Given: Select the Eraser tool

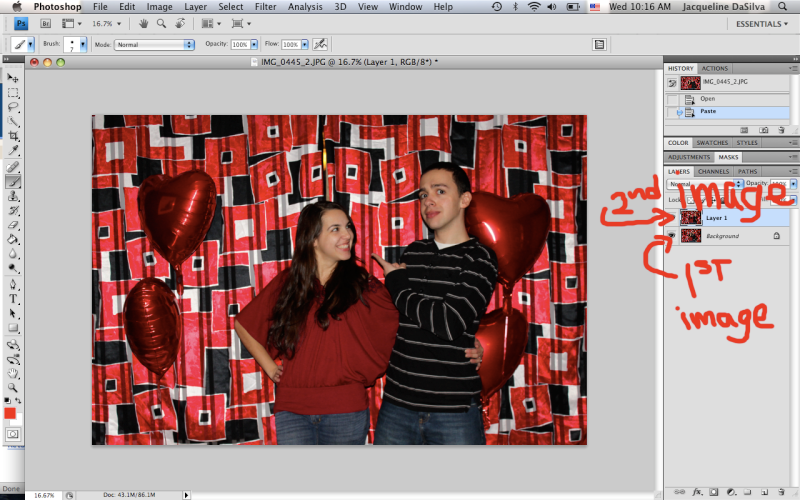Looking at the screenshot, I should coord(13,225).
